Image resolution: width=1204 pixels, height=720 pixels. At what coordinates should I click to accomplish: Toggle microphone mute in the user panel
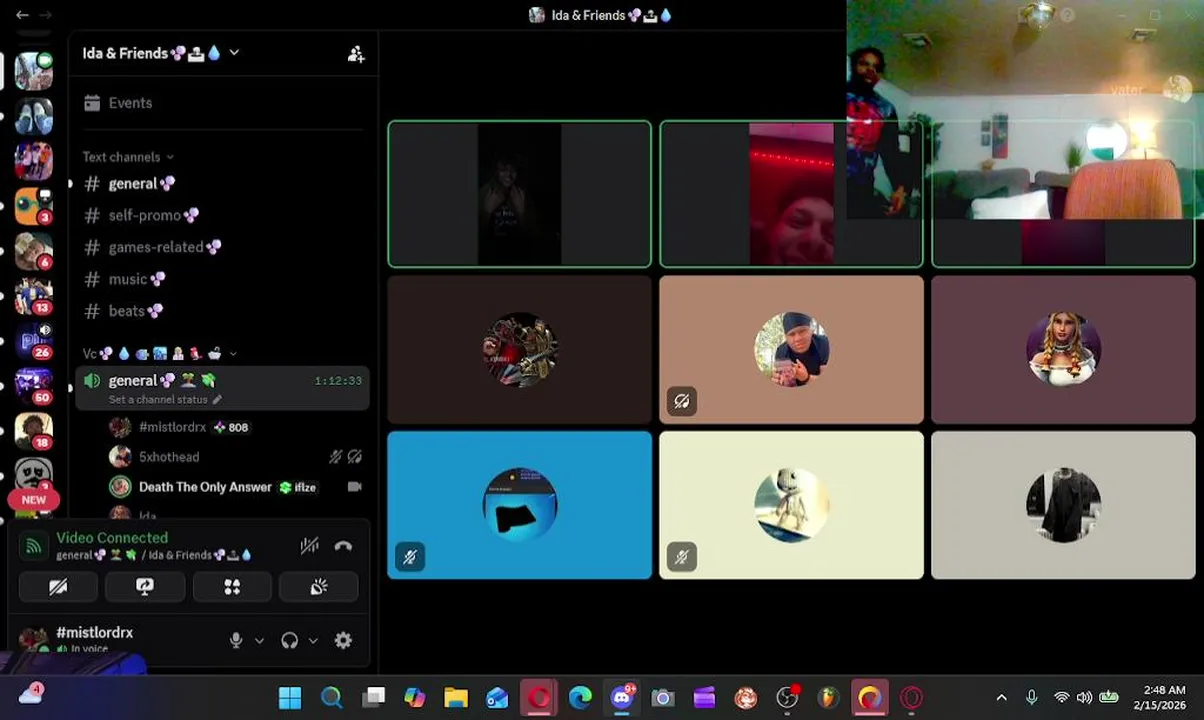tap(236, 641)
